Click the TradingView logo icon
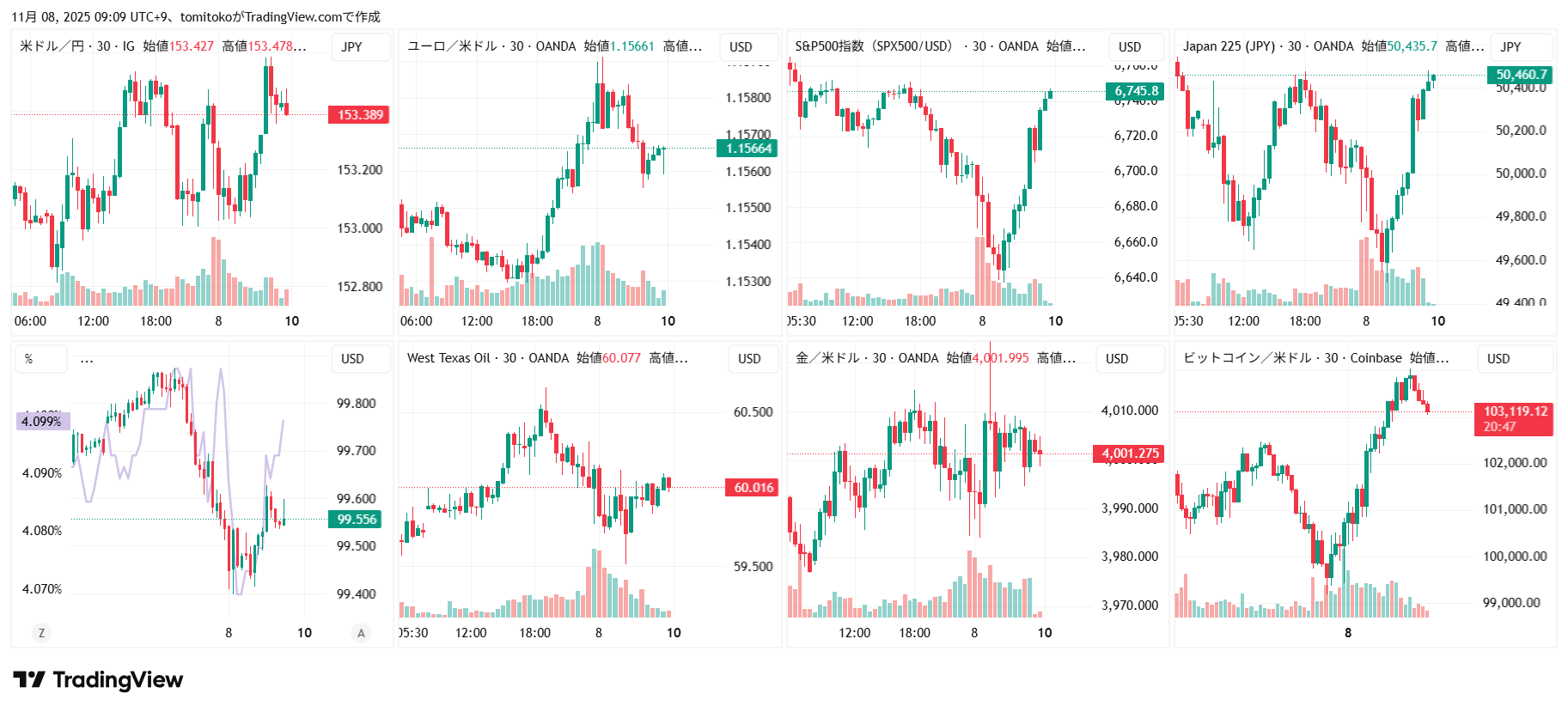The image size is (1568, 712). pos(29,680)
